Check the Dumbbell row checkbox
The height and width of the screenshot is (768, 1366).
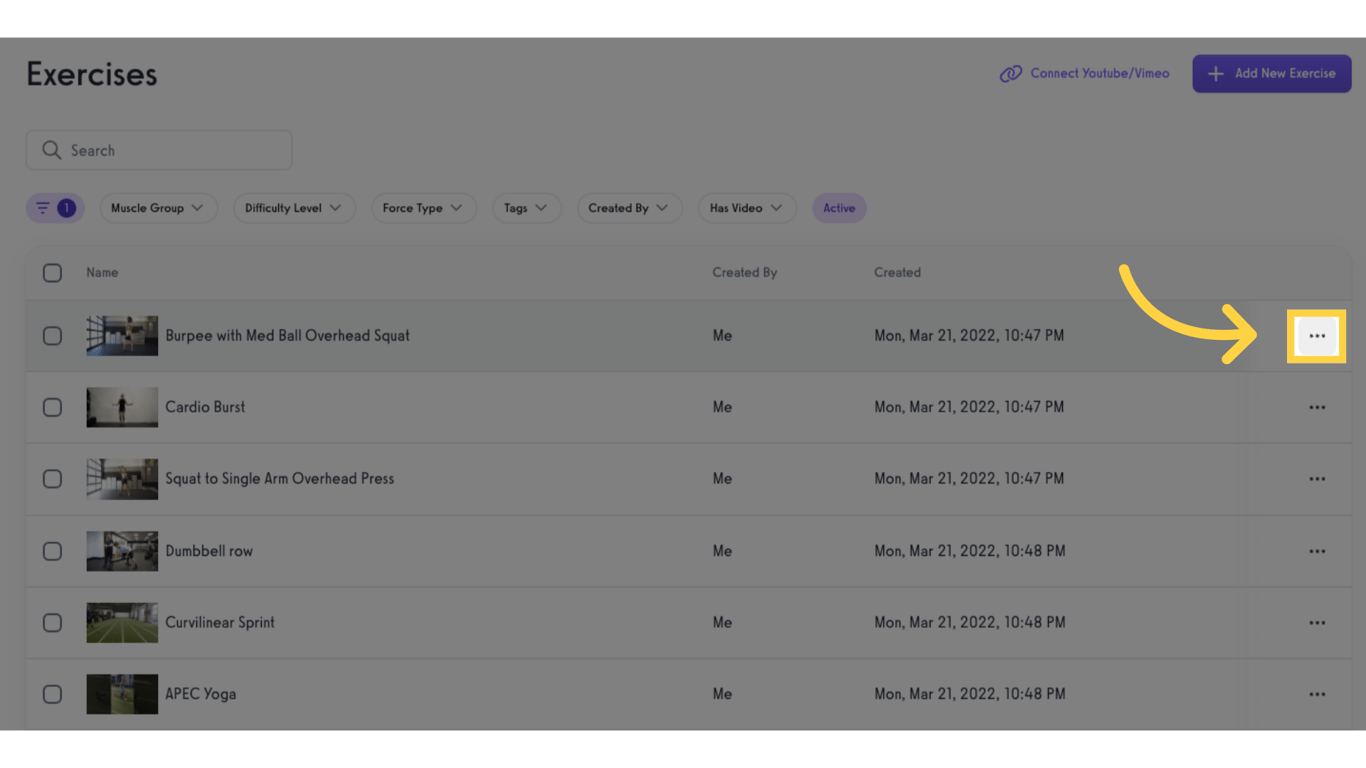coord(52,551)
